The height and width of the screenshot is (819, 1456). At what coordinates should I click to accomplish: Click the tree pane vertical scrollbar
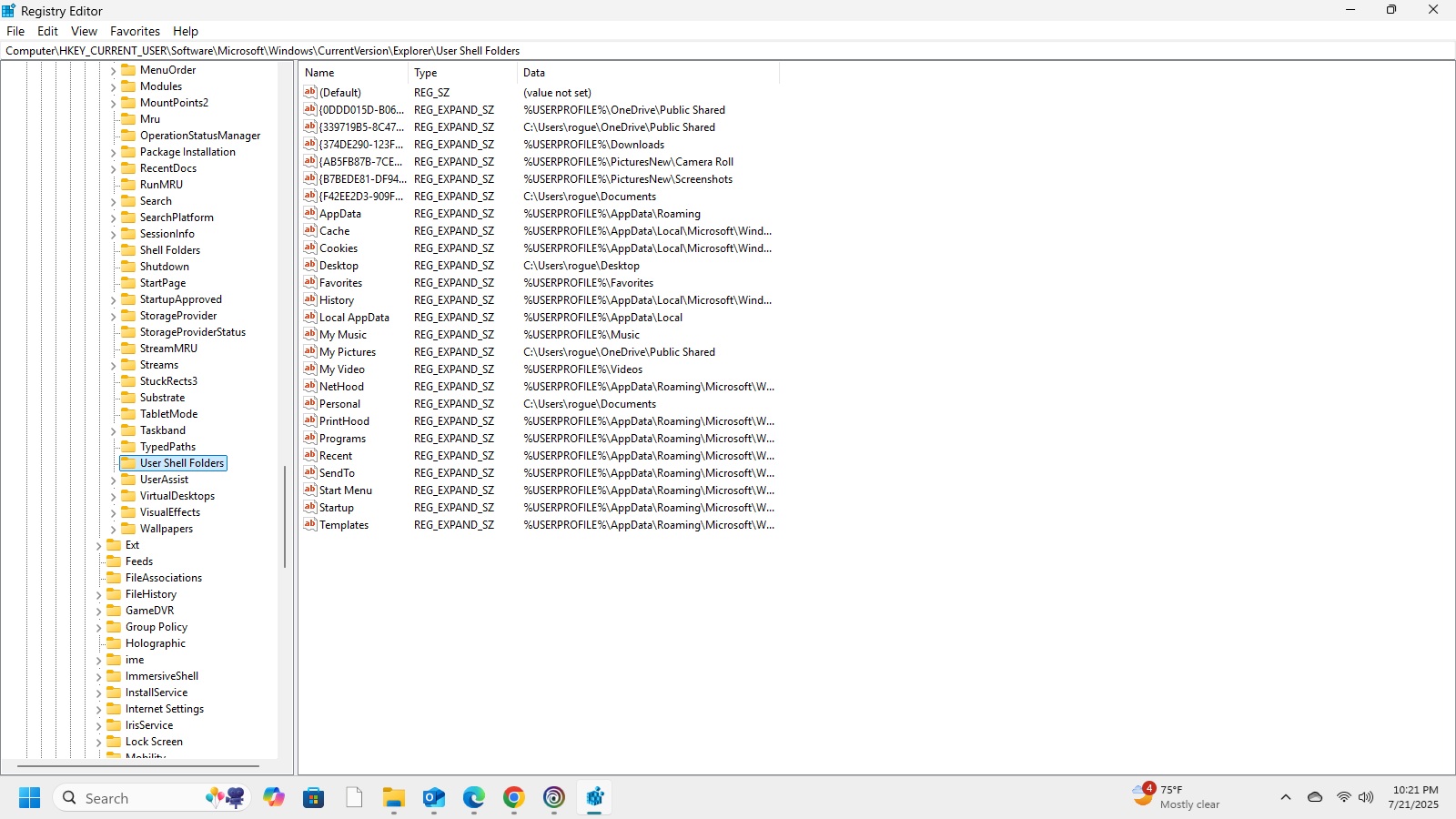tap(285, 516)
